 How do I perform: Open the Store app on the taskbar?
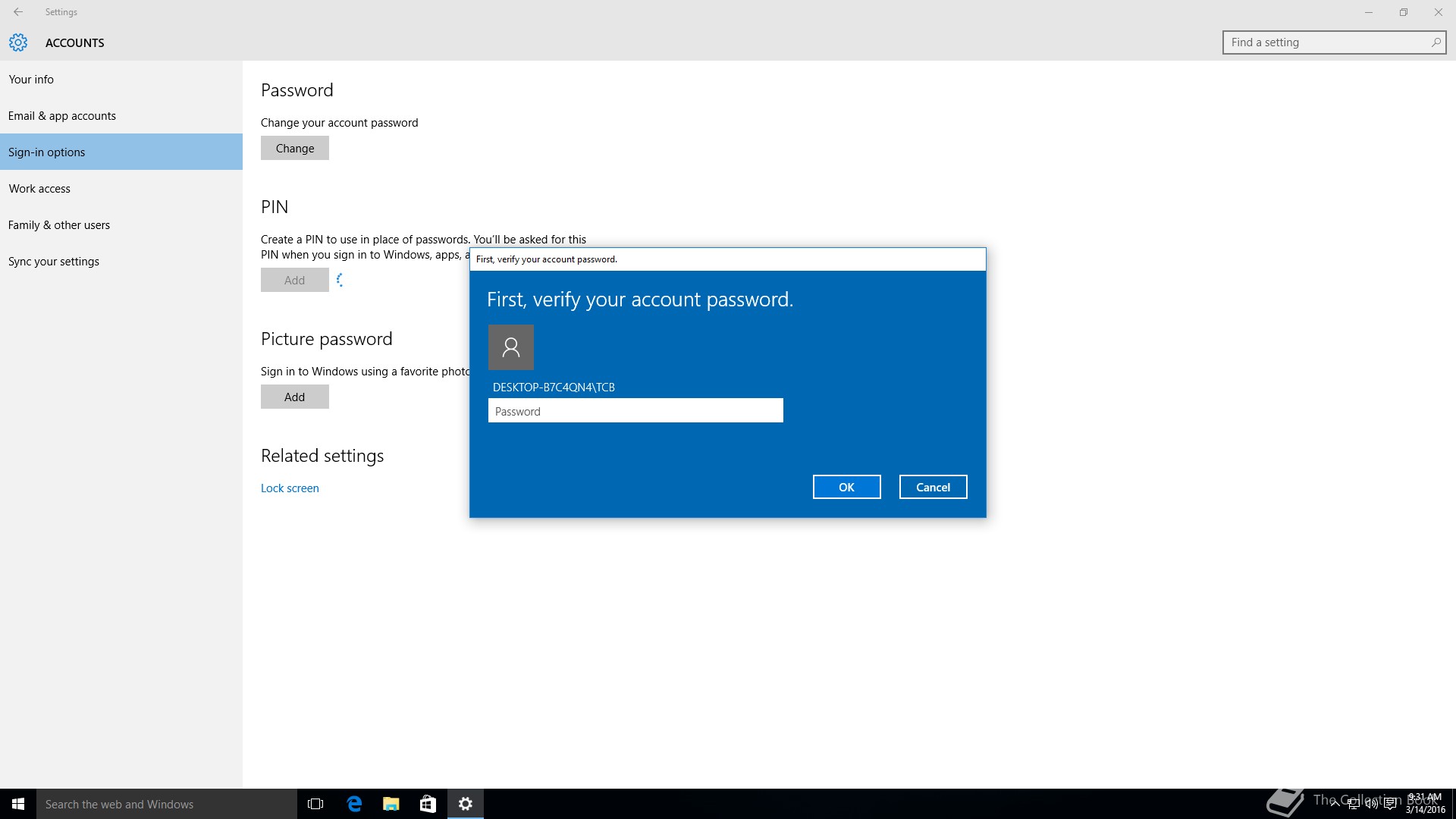[x=428, y=804]
